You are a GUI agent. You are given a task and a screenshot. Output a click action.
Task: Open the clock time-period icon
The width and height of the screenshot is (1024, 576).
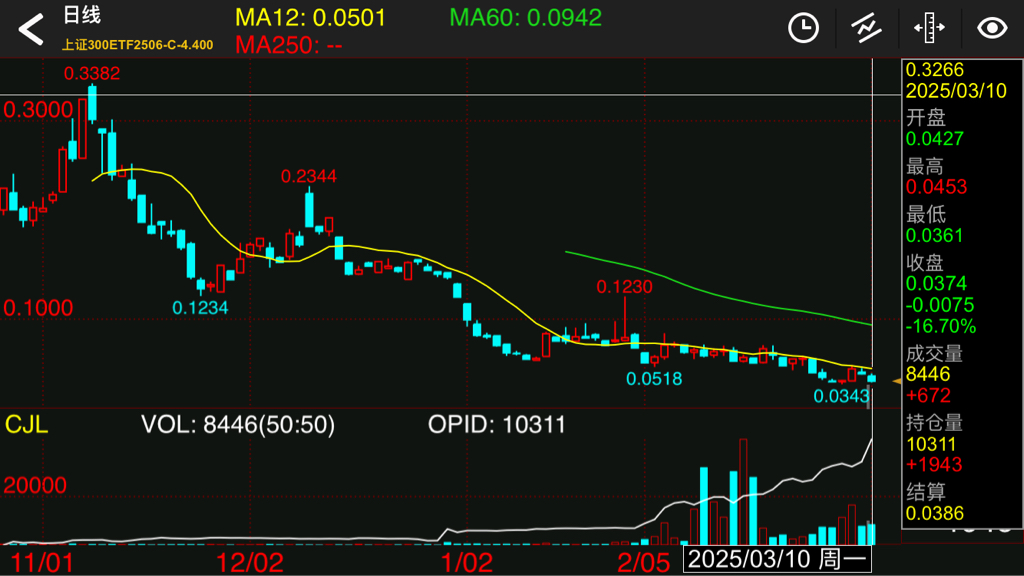pos(803,28)
